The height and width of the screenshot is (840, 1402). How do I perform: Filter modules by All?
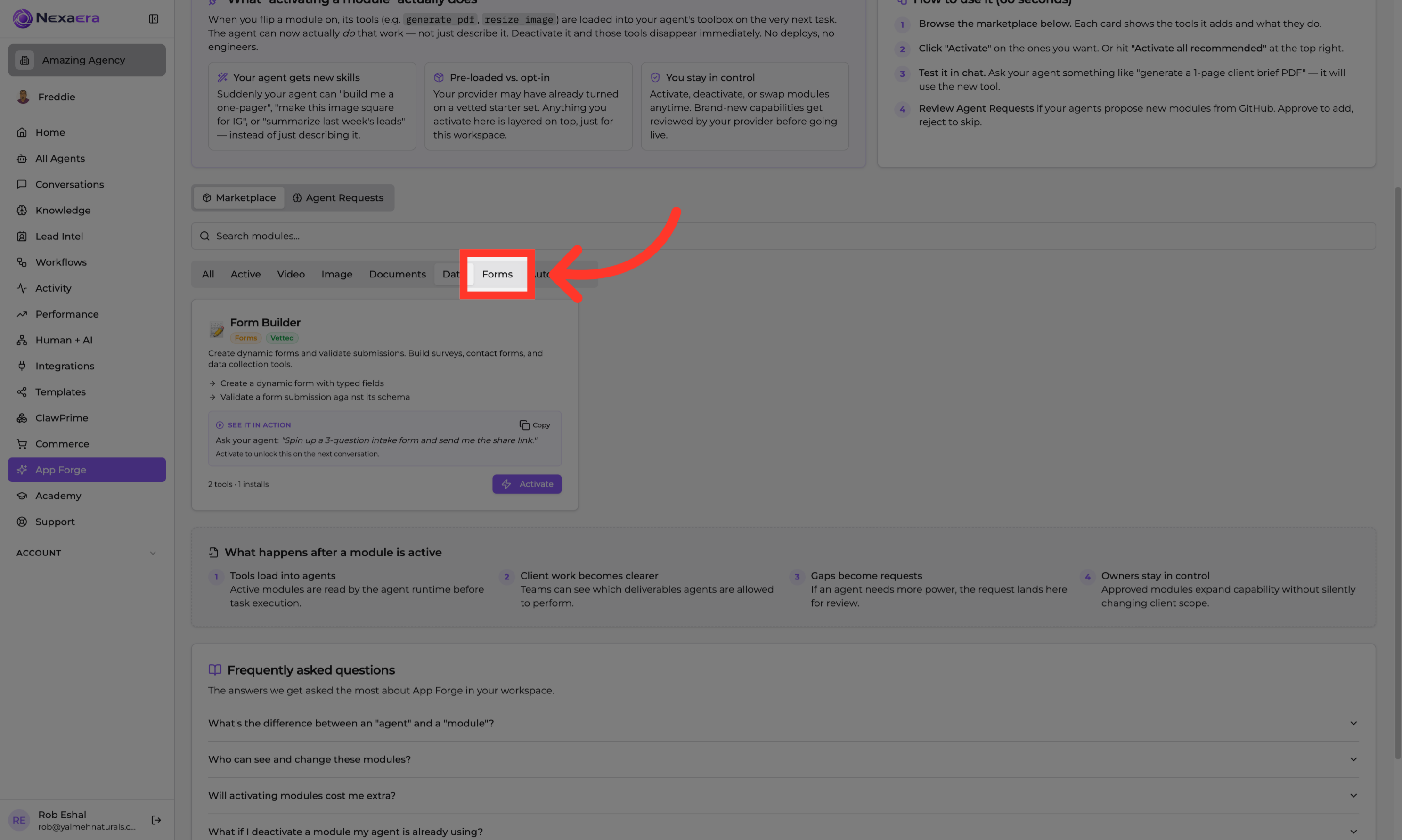tap(208, 275)
